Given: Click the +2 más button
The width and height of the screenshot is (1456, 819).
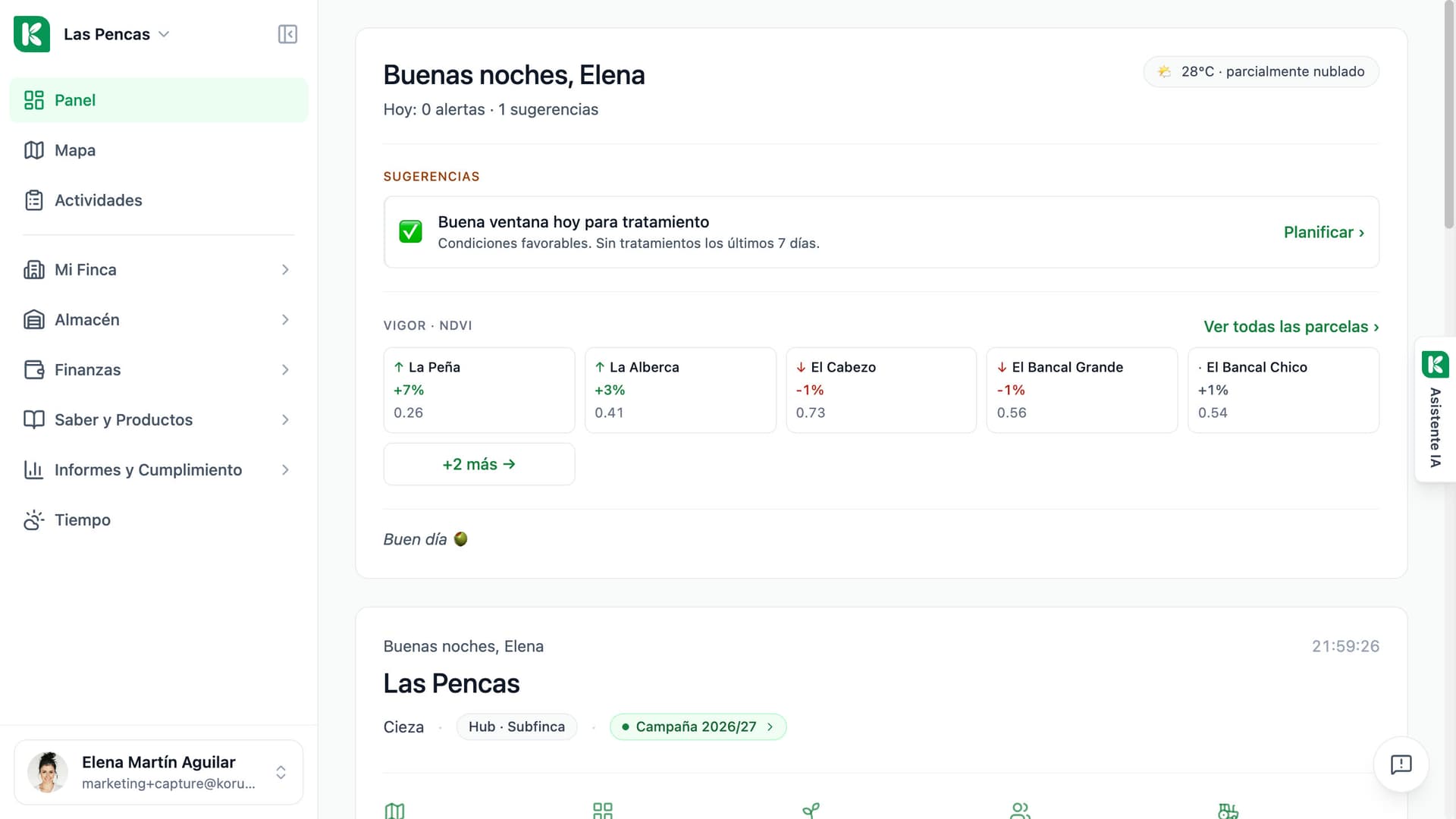Looking at the screenshot, I should pyautogui.click(x=479, y=464).
